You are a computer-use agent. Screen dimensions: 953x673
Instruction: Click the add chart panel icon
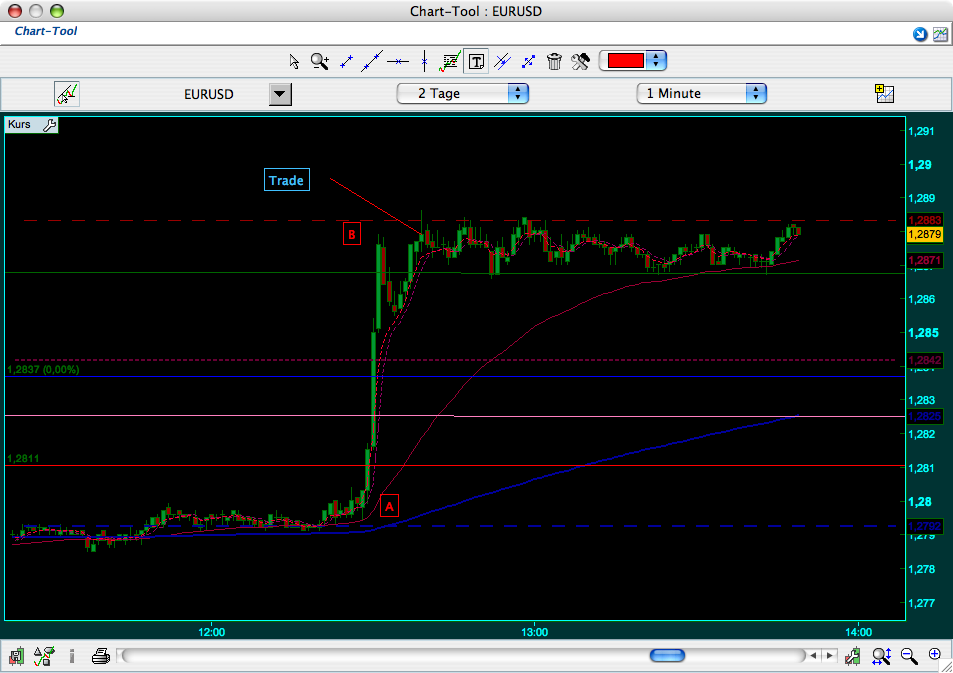click(x=884, y=94)
